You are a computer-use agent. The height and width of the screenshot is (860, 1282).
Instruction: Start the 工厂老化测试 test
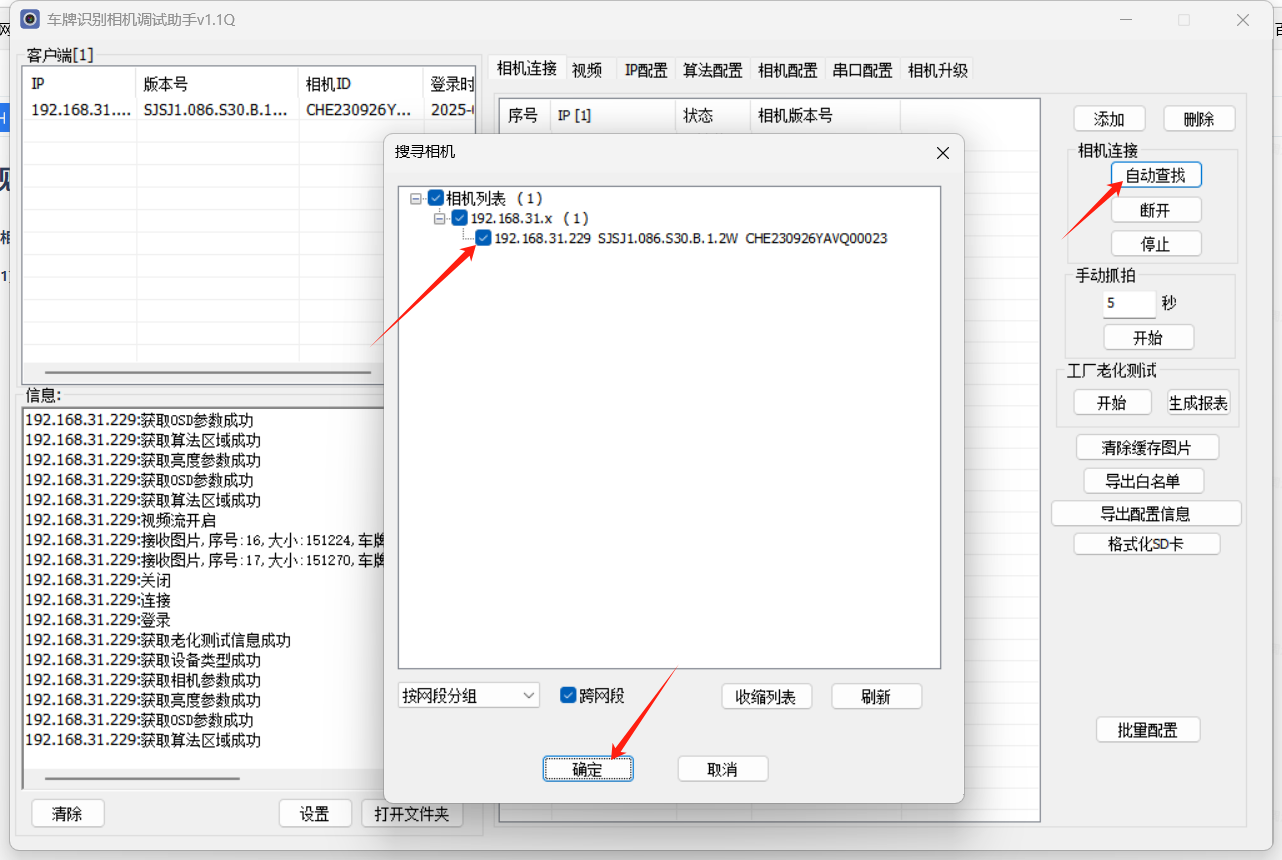(x=1111, y=402)
